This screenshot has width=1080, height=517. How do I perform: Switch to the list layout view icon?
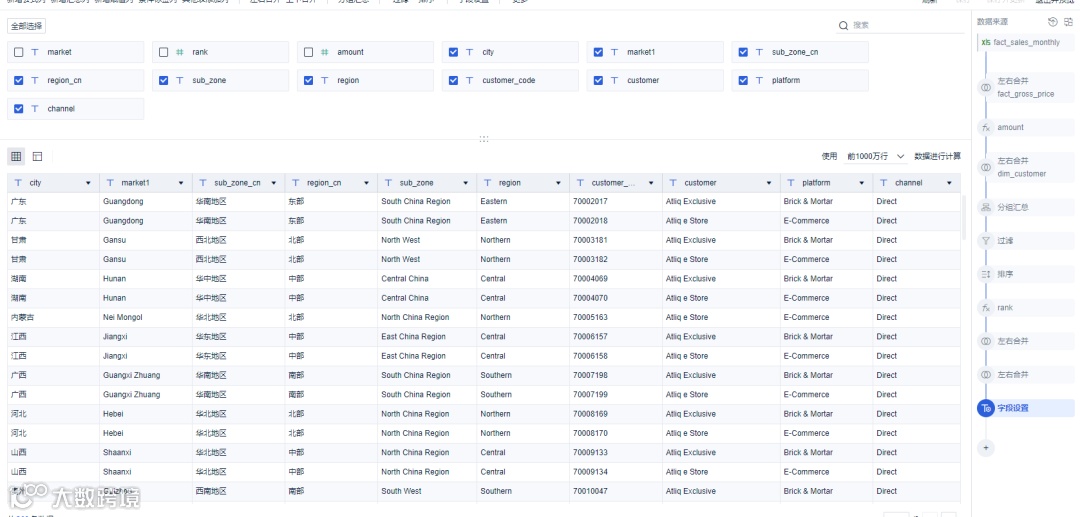pos(37,156)
